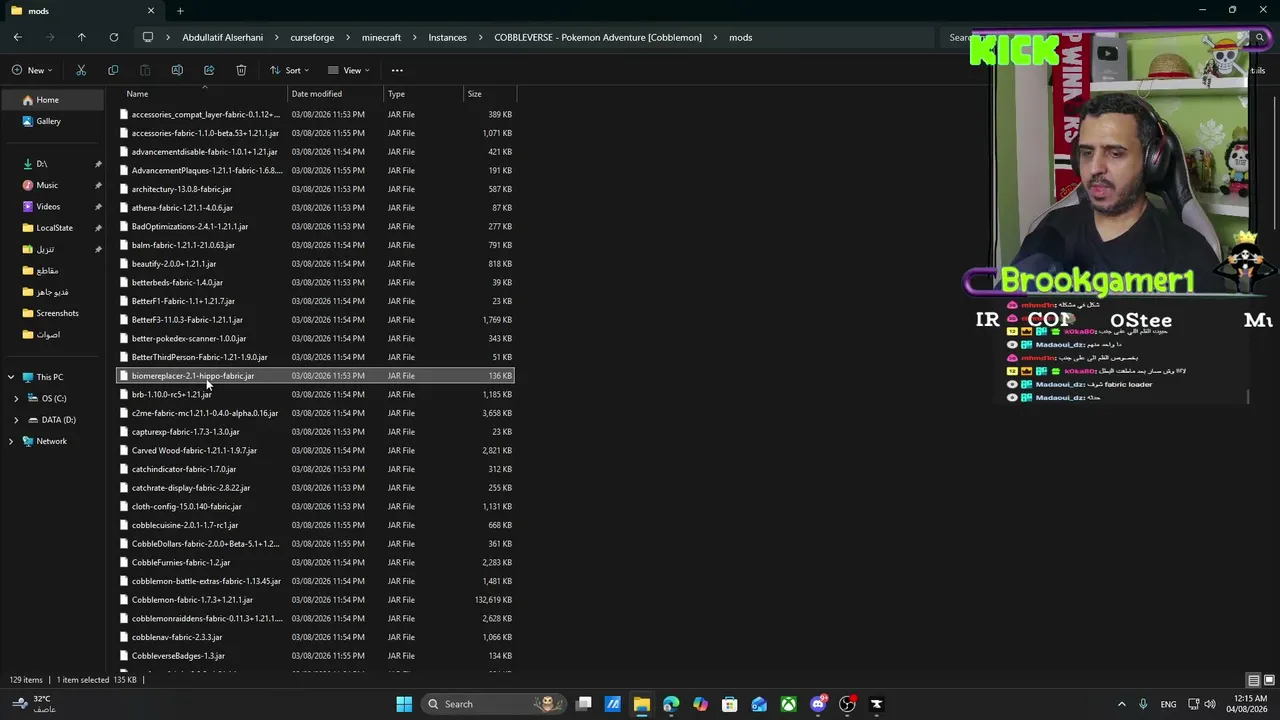Open the CurseForge anvil icon in the taskbar
This screenshot has width=1280, height=720.
point(877,704)
